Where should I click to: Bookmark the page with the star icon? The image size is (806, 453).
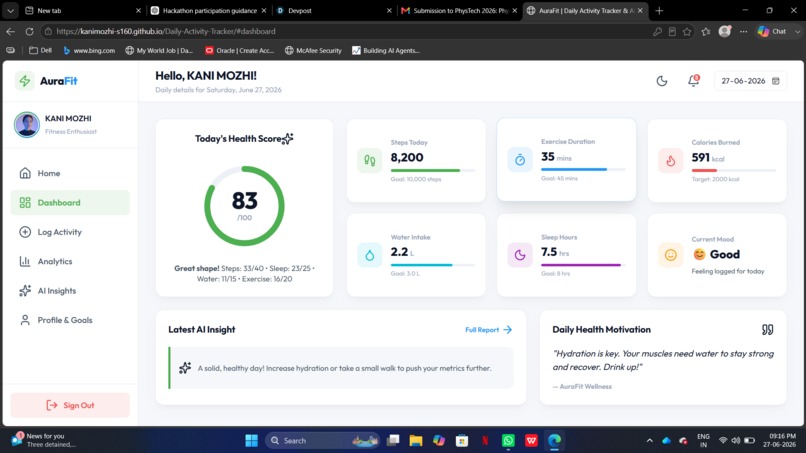coord(687,31)
